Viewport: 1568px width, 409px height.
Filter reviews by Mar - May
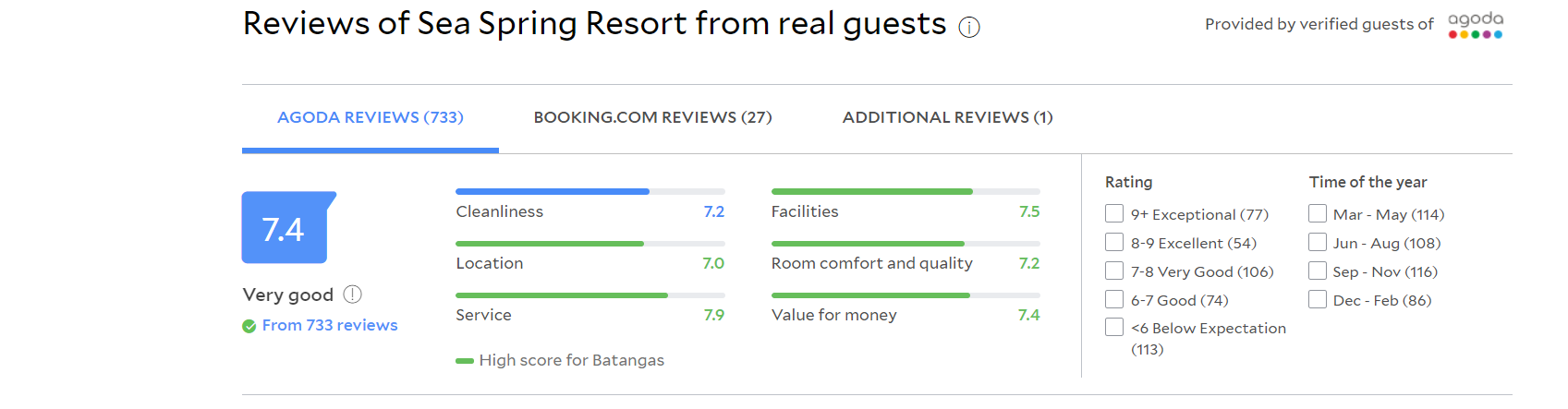[1318, 214]
